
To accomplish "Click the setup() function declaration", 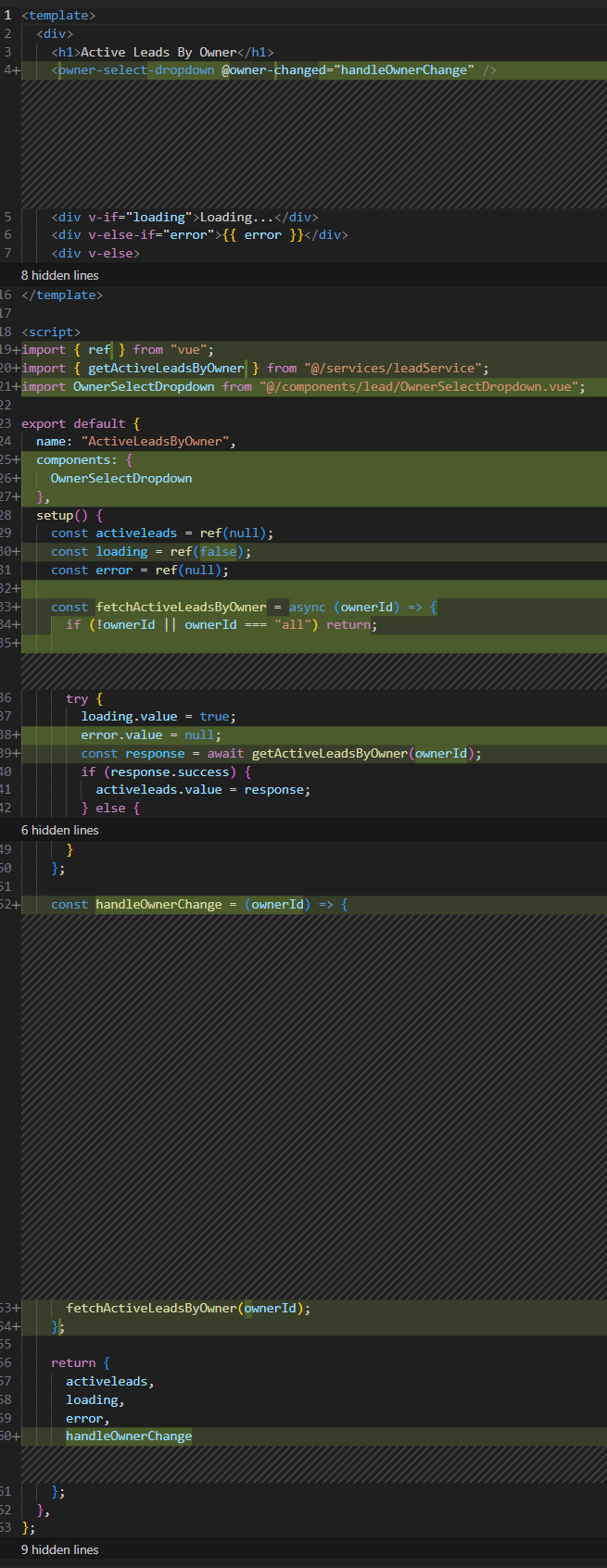I will pyautogui.click(x=61, y=515).
